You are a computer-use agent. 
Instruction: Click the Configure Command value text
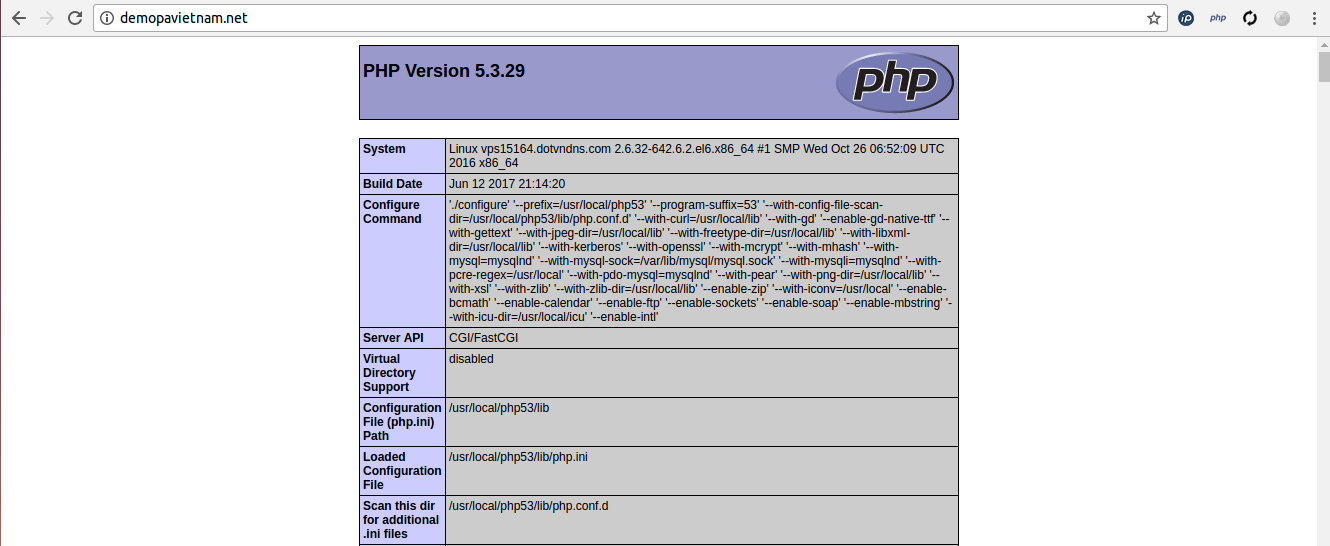click(700, 260)
